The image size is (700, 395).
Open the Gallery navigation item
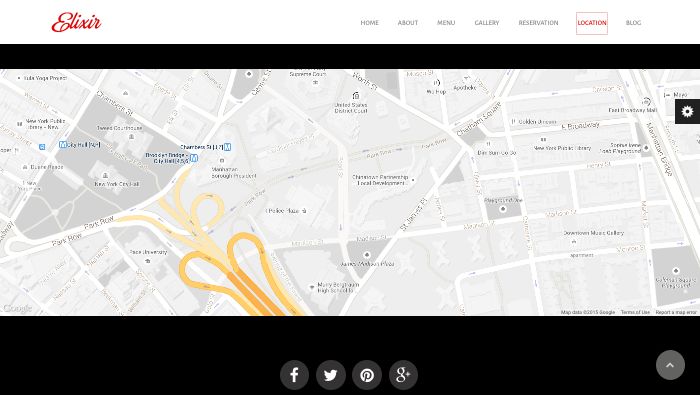(487, 23)
